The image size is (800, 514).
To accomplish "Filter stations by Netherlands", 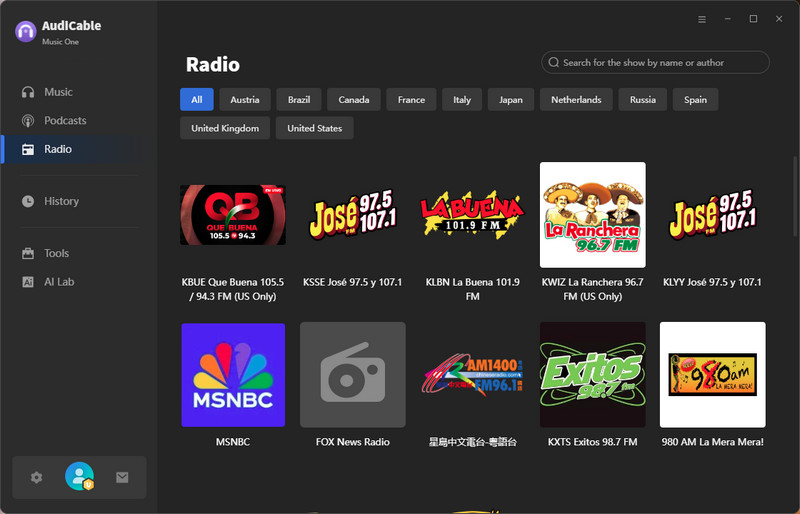I will [576, 100].
